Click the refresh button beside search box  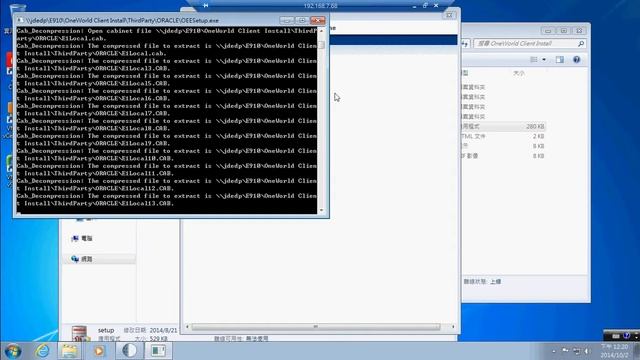click(x=465, y=43)
